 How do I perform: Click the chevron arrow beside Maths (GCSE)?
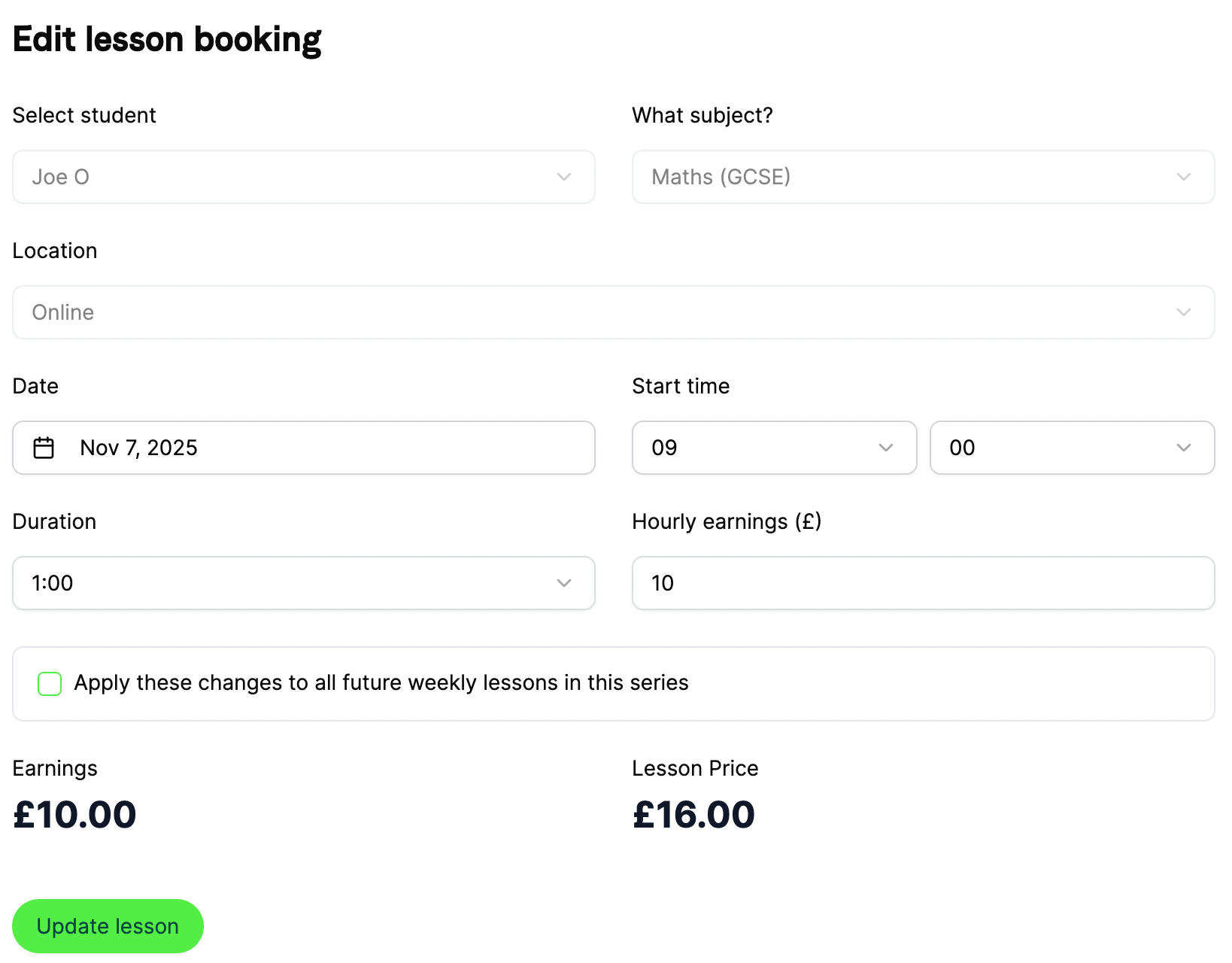click(1184, 177)
